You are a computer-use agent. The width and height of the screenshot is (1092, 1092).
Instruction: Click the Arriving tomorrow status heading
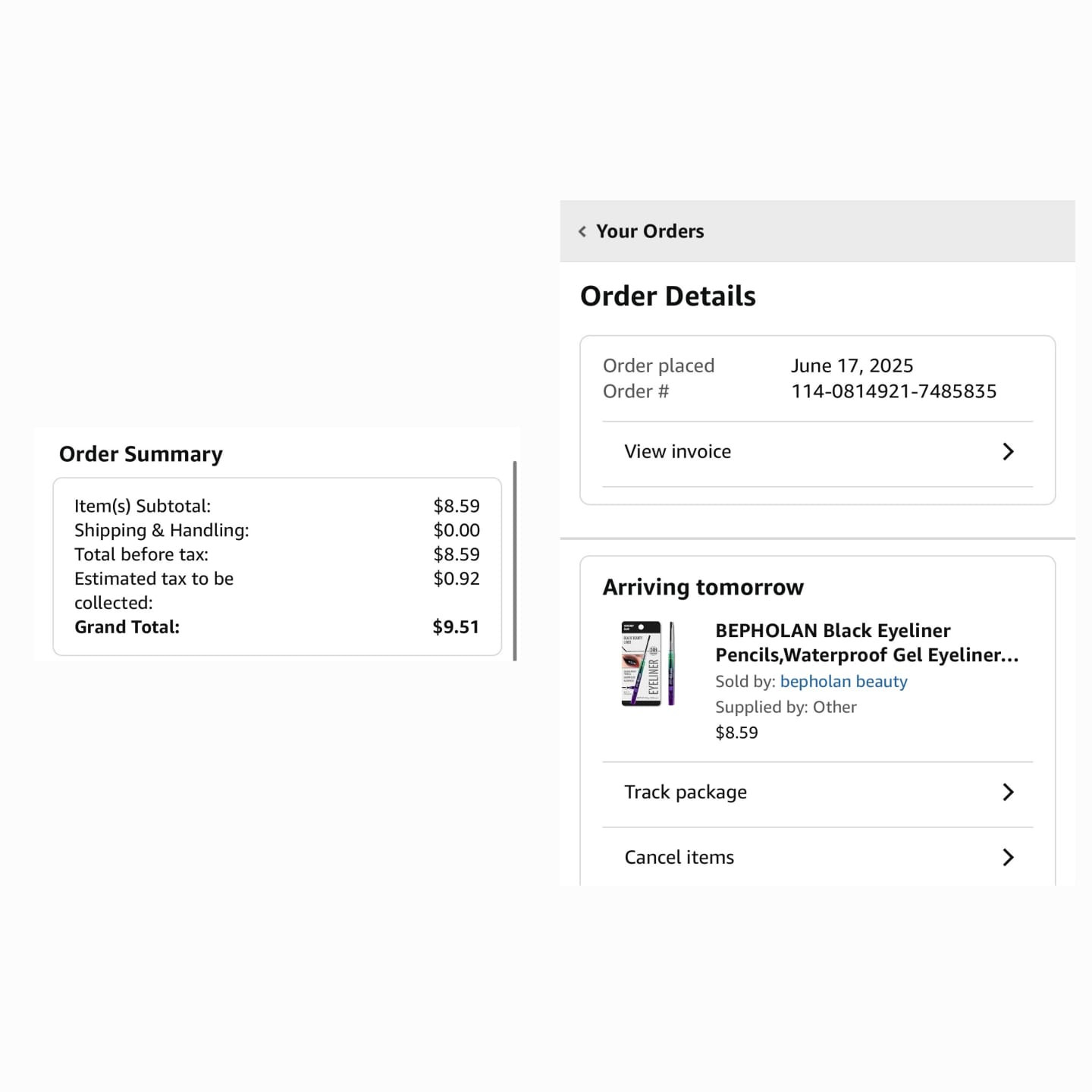(703, 587)
